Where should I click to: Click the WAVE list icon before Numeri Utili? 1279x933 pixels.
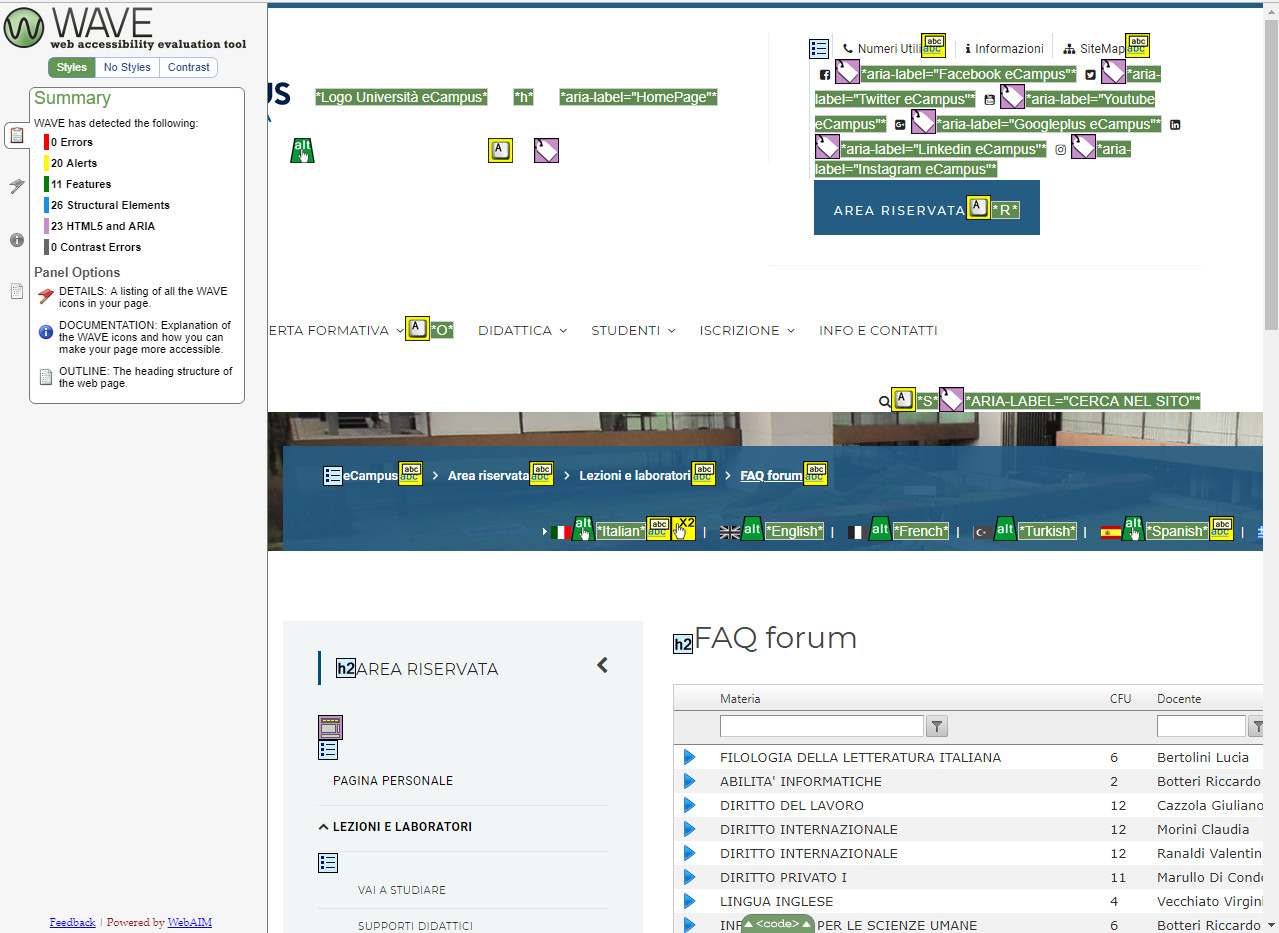click(x=819, y=49)
